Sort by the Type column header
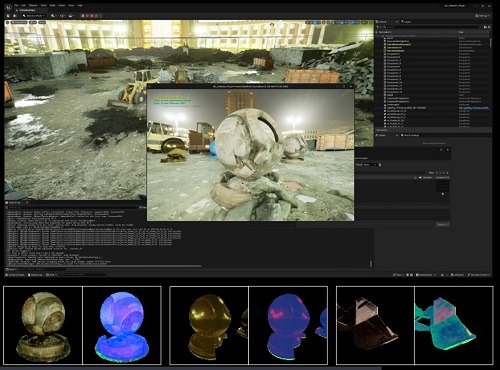Viewport: 500px width, 370px height. [x=461, y=32]
